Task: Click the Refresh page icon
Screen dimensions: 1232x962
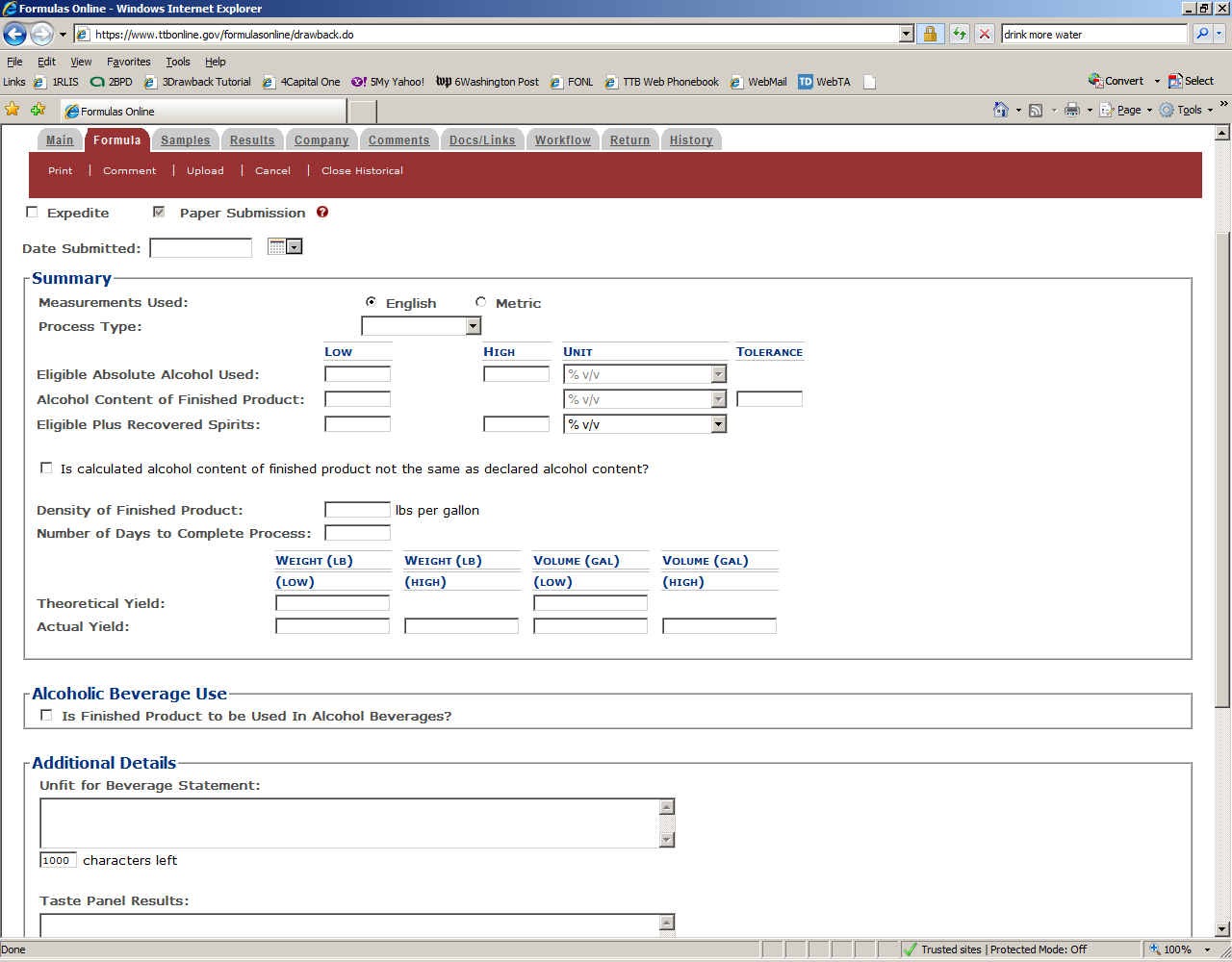Action: [960, 35]
